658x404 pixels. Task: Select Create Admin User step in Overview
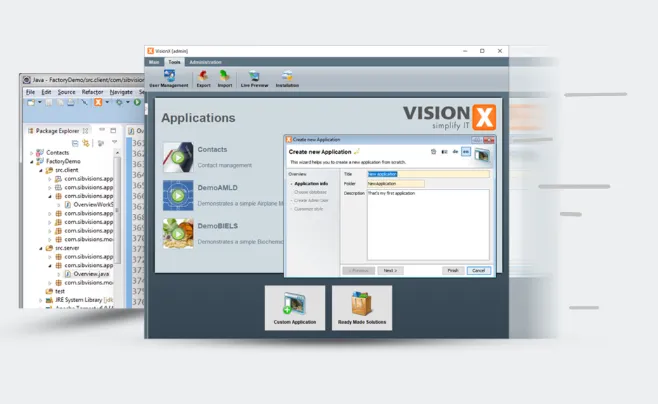pos(311,201)
